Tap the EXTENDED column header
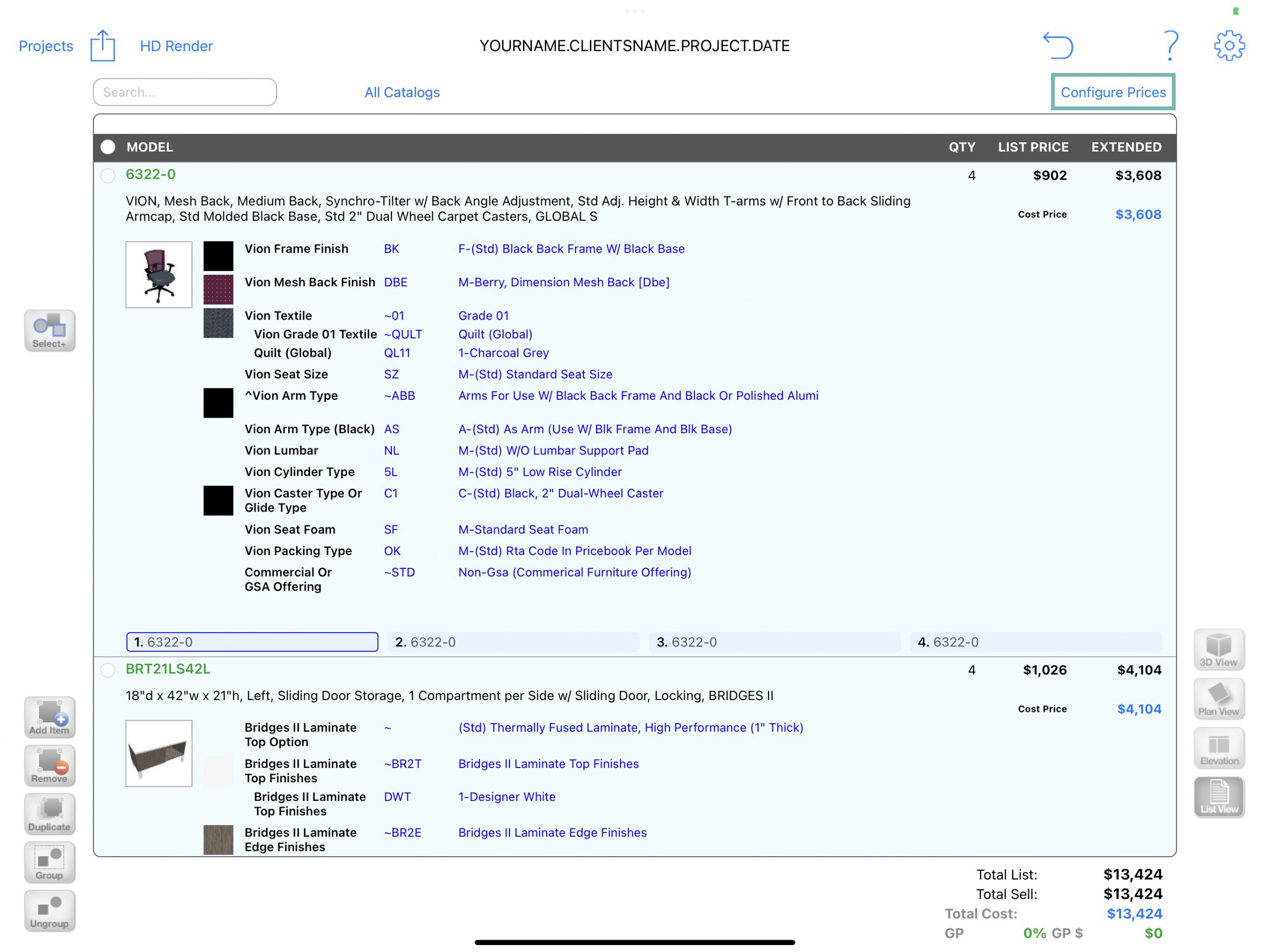1270x952 pixels. (1126, 147)
